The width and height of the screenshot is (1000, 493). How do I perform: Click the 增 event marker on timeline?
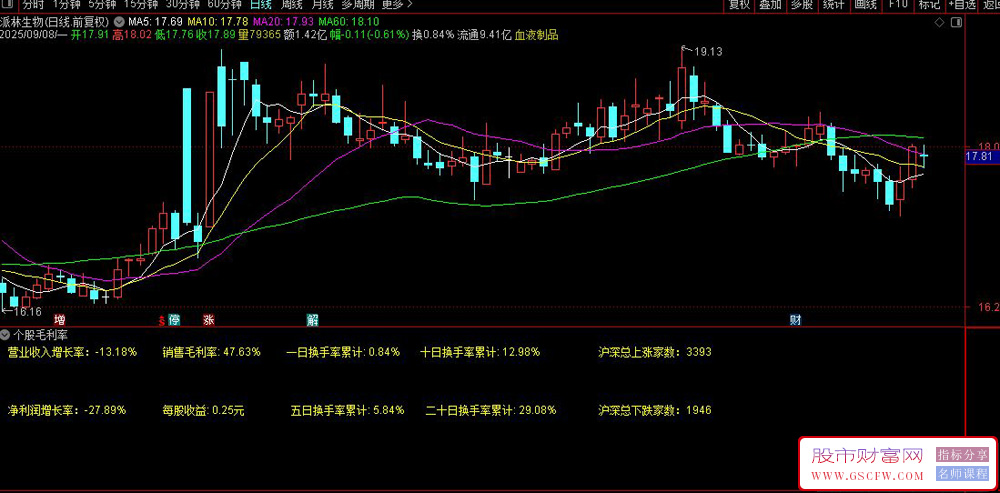(60, 320)
